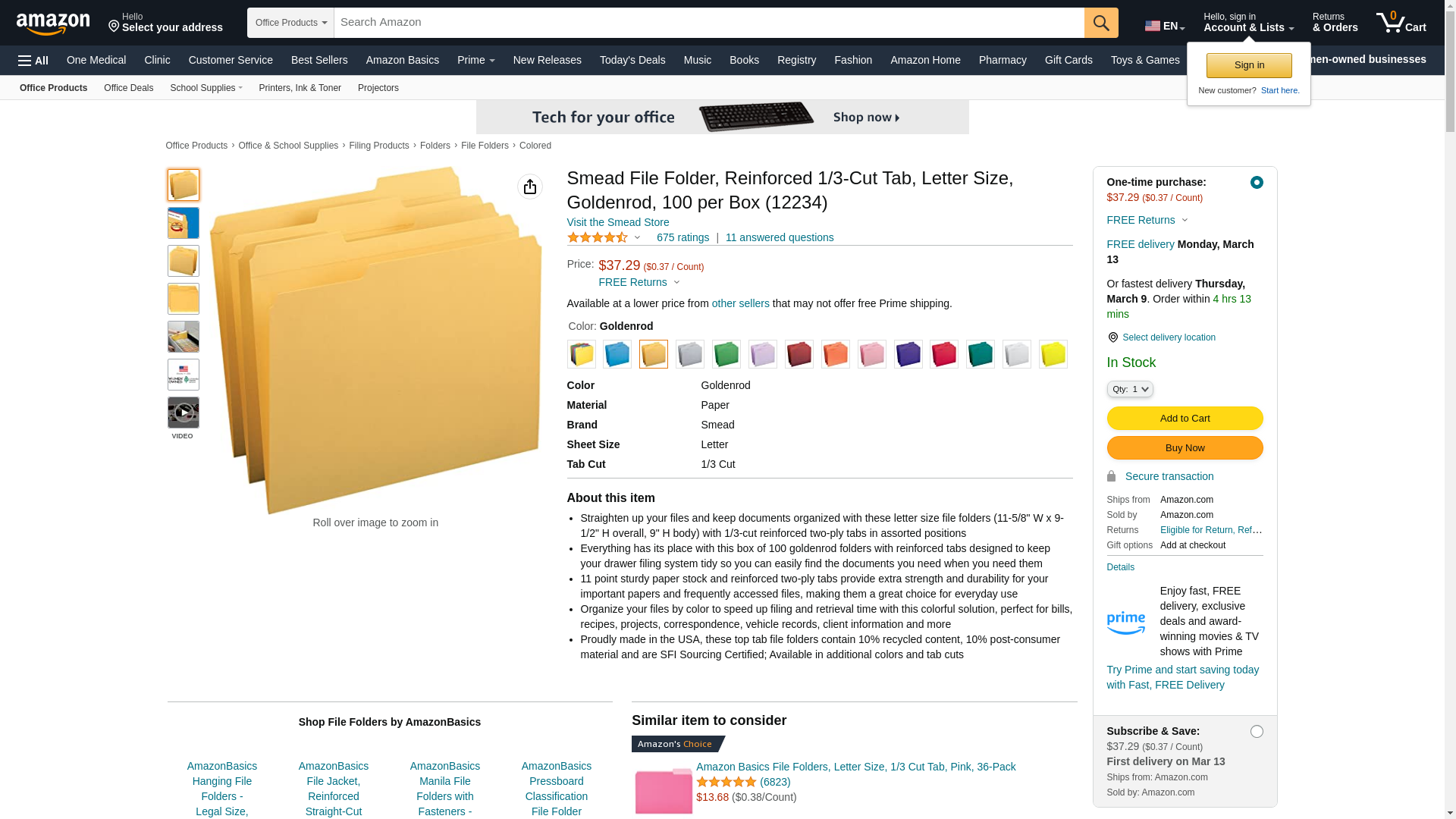Click the share icon on product image
This screenshot has width=1456, height=819.
pyautogui.click(x=530, y=187)
